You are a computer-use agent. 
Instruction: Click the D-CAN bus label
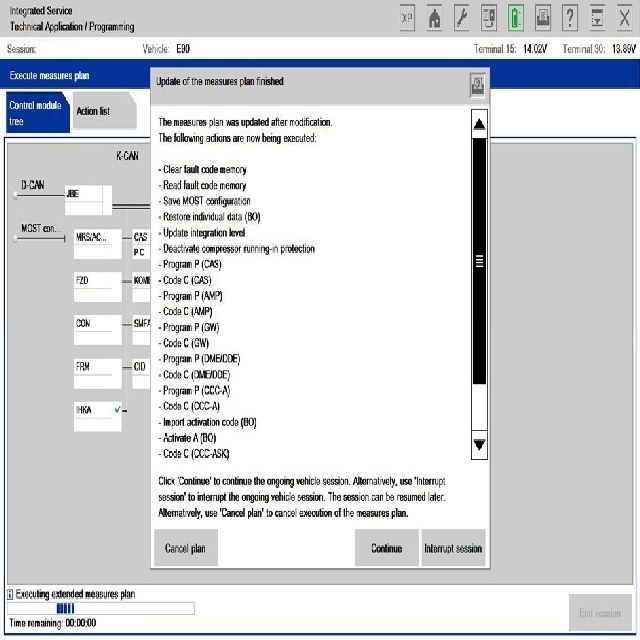(x=33, y=185)
